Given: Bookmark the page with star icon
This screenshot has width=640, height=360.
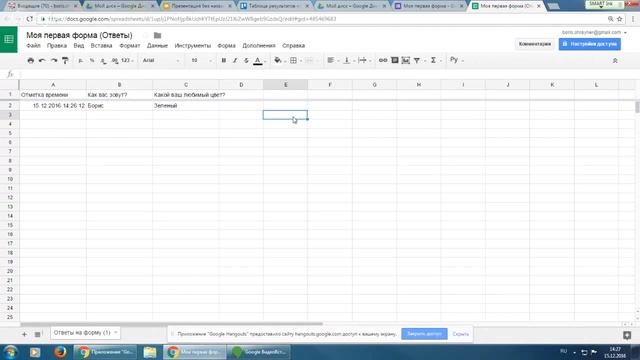Looking at the screenshot, I should (620, 19).
